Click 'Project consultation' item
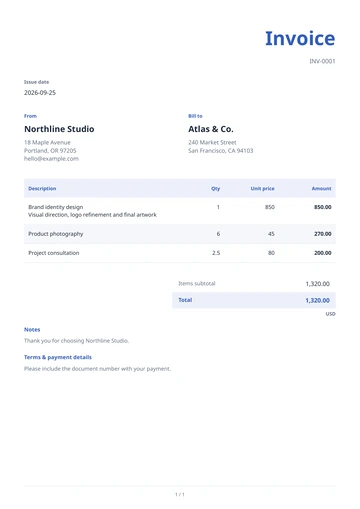The height and width of the screenshot is (509, 360). [x=54, y=253]
